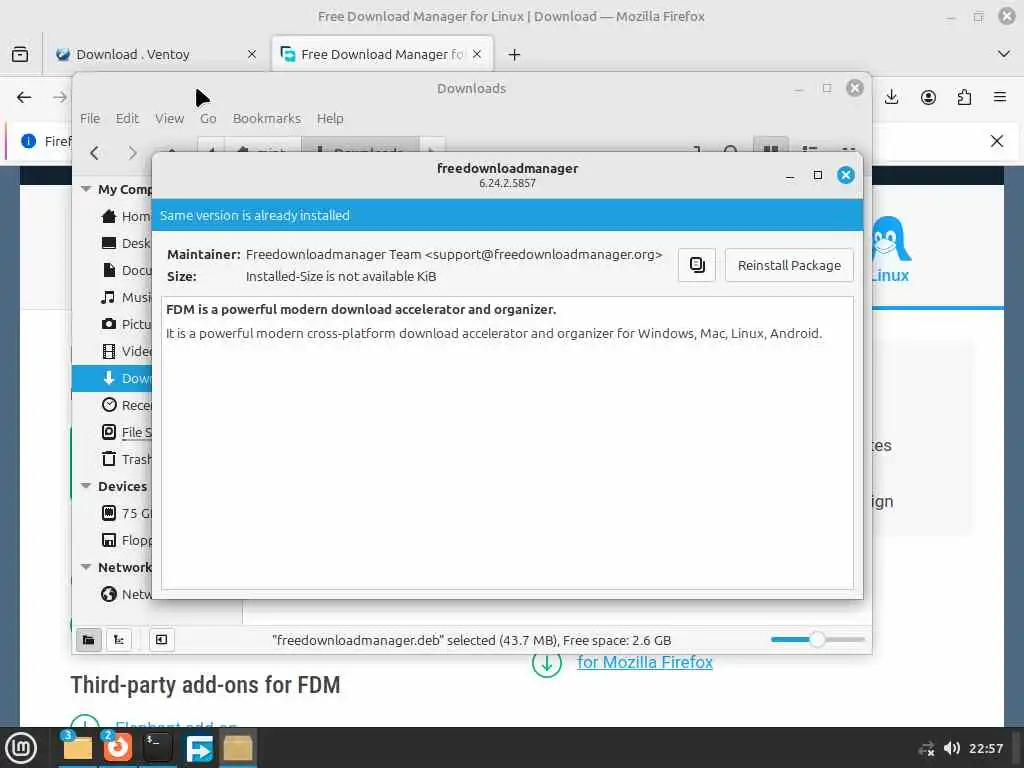Collapse the My Computer sidebar section
The image size is (1024, 768).
pos(86,189)
